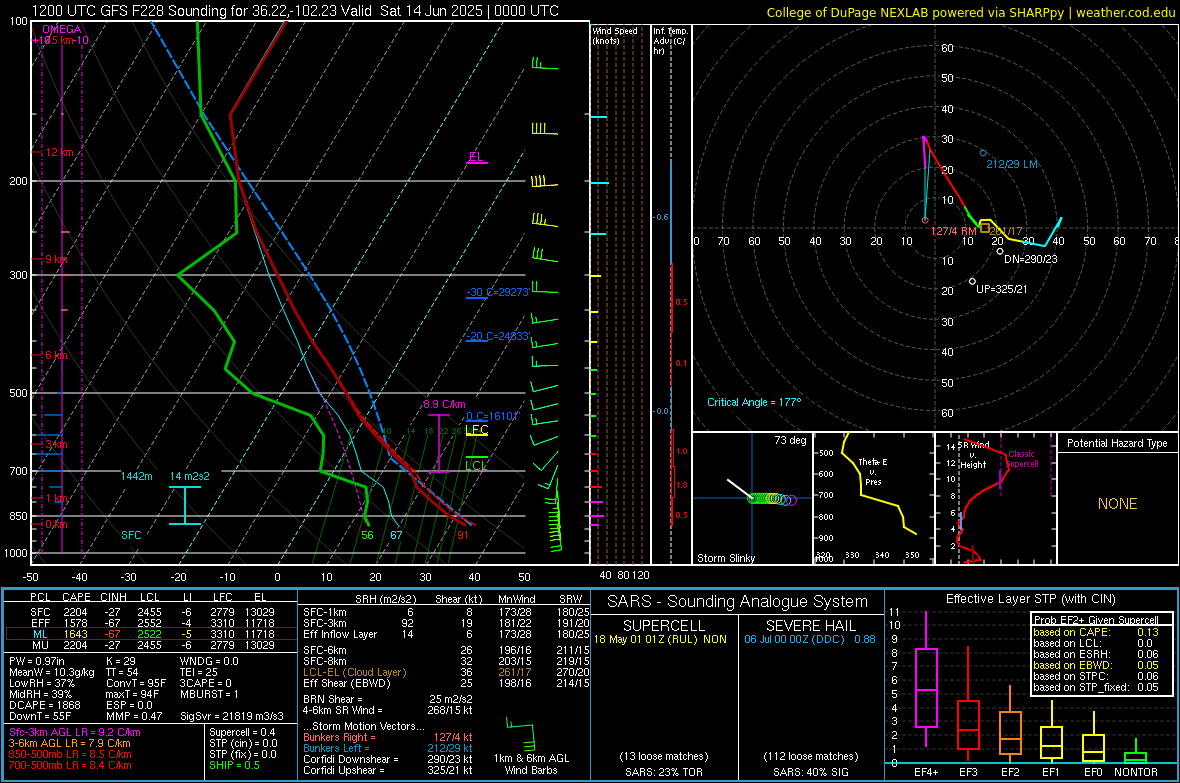Click the SR Wind v. Height chart label
This screenshot has height=783, width=1180.
point(973,455)
